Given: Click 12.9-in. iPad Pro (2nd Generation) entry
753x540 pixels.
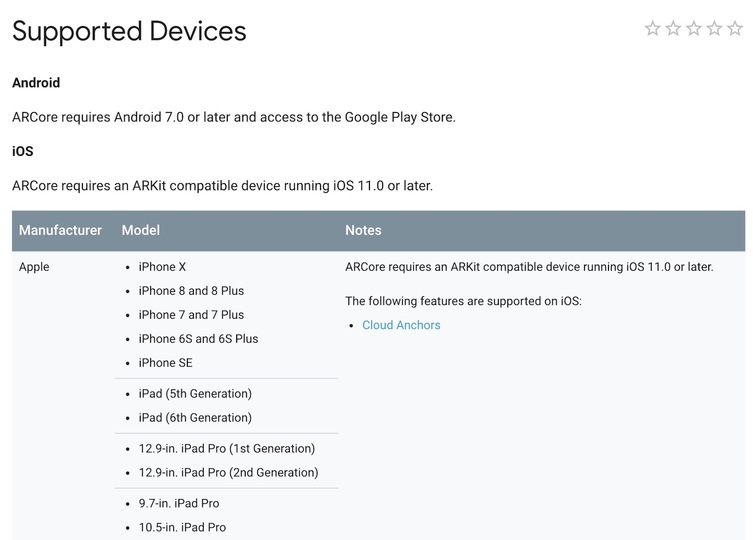Looking at the screenshot, I should (229, 472).
